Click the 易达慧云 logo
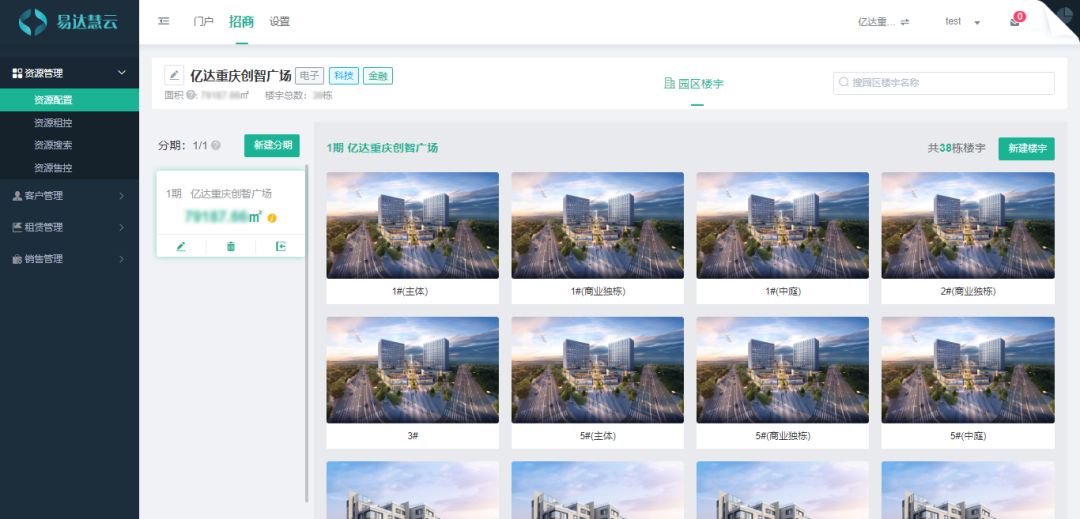 [68, 22]
